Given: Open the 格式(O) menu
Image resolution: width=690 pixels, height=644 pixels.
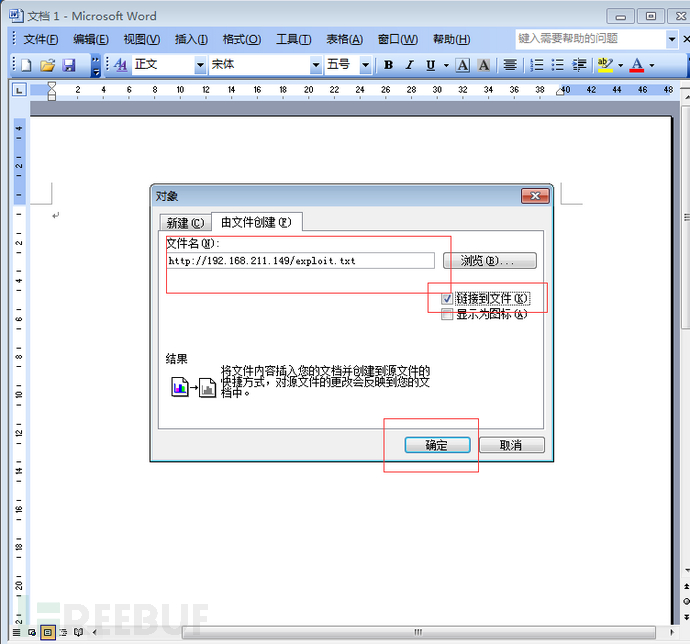Looking at the screenshot, I should tap(242, 40).
